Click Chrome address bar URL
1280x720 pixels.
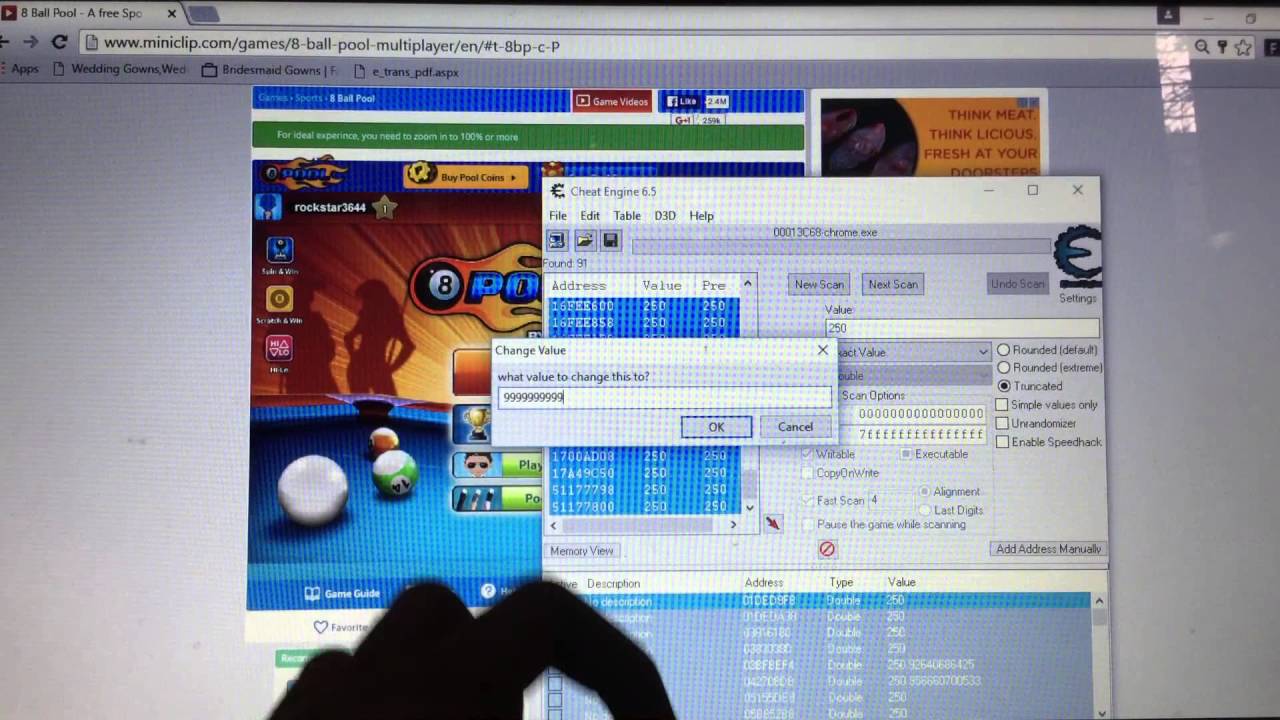[x=332, y=45]
